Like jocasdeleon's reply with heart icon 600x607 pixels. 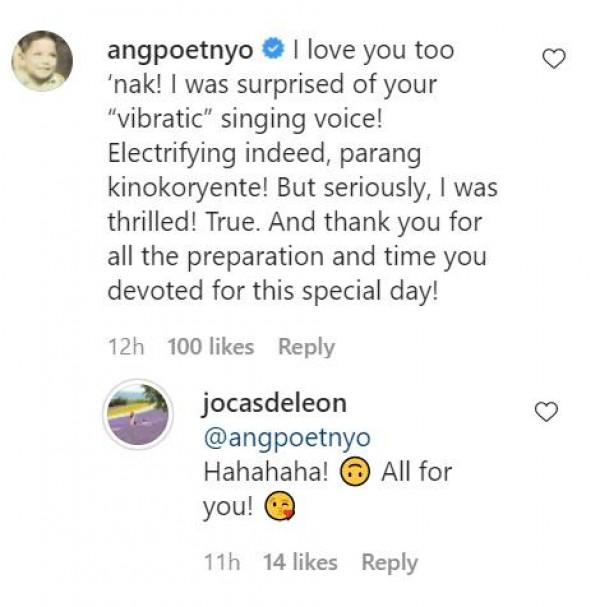546,412
